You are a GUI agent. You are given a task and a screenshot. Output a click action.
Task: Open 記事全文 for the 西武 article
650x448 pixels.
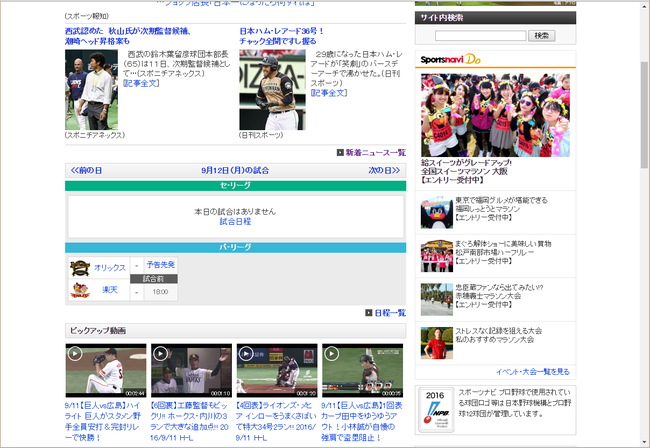tap(141, 83)
